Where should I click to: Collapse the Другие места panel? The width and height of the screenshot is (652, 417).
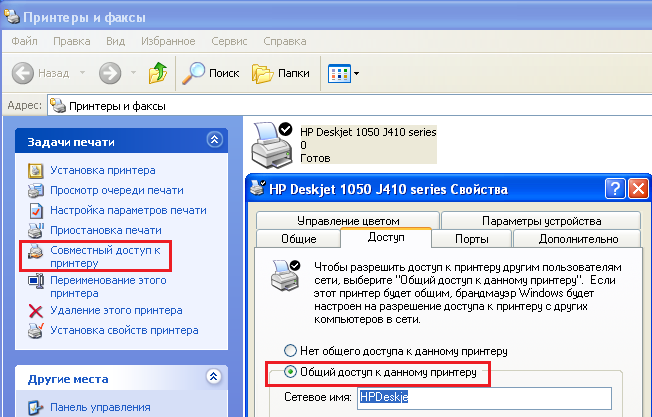tap(214, 377)
